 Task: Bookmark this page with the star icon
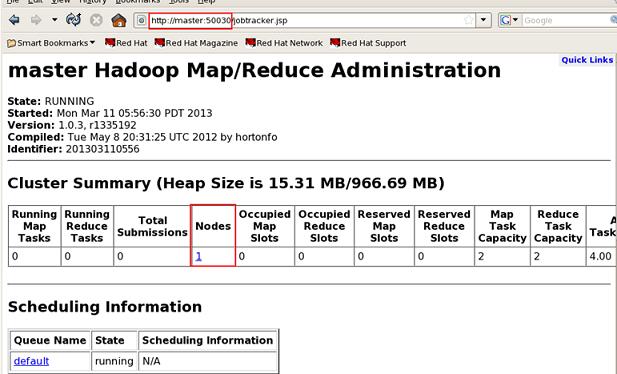(468, 20)
